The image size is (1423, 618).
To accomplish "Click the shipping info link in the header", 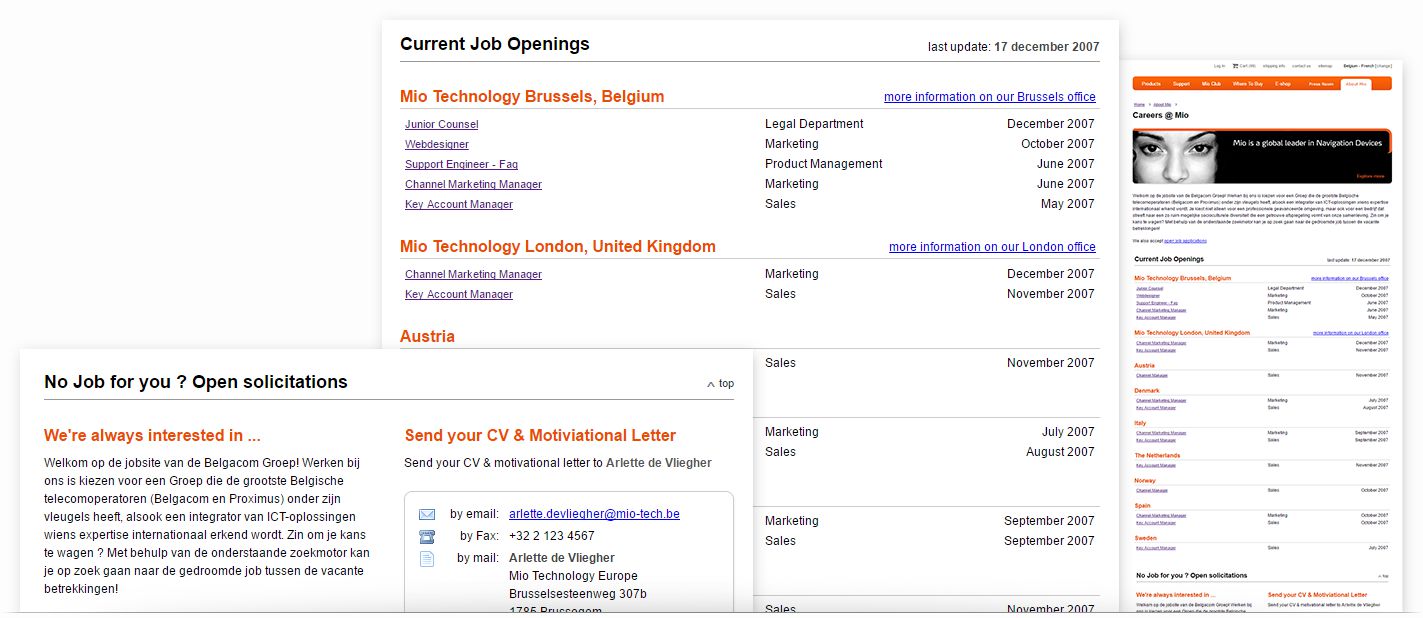I will (x=1274, y=66).
